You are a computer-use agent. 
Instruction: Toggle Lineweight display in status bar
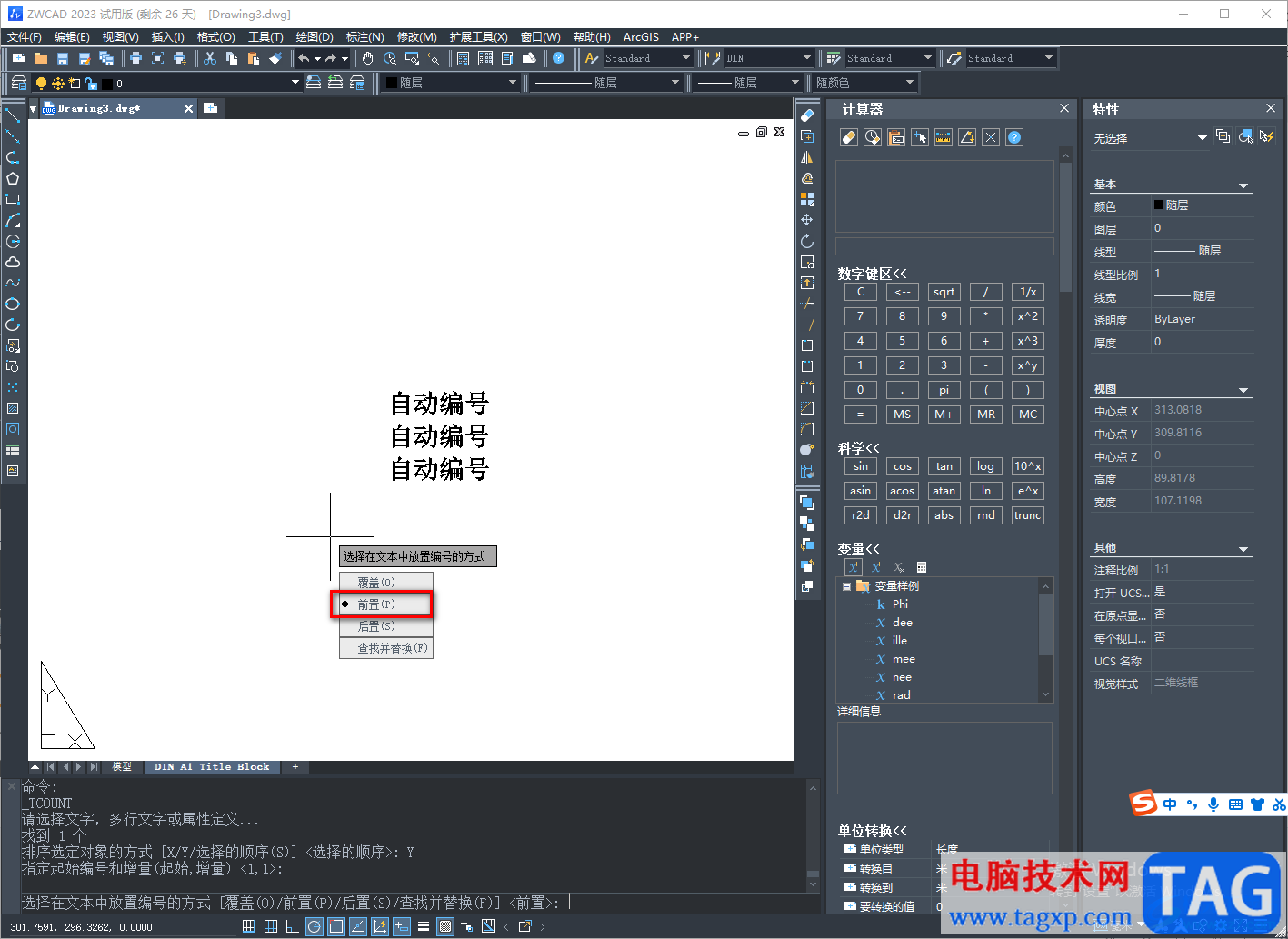click(x=424, y=926)
